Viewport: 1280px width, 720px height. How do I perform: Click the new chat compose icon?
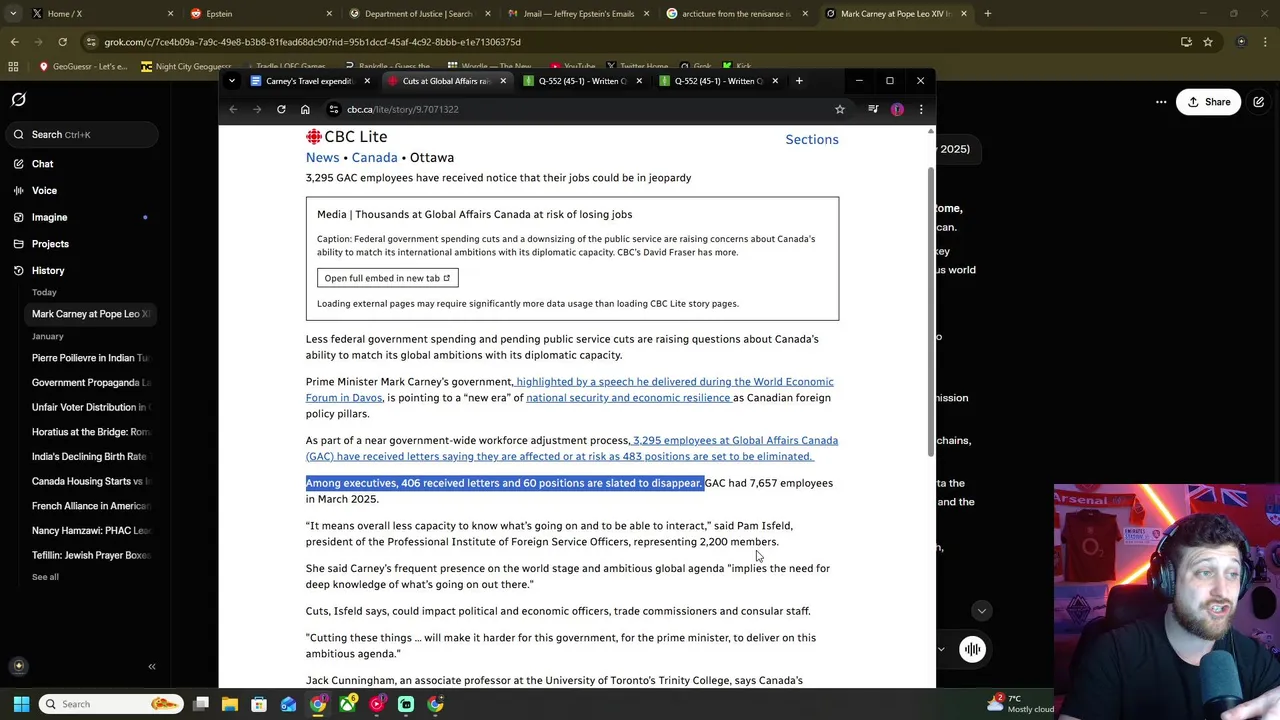click(1259, 102)
